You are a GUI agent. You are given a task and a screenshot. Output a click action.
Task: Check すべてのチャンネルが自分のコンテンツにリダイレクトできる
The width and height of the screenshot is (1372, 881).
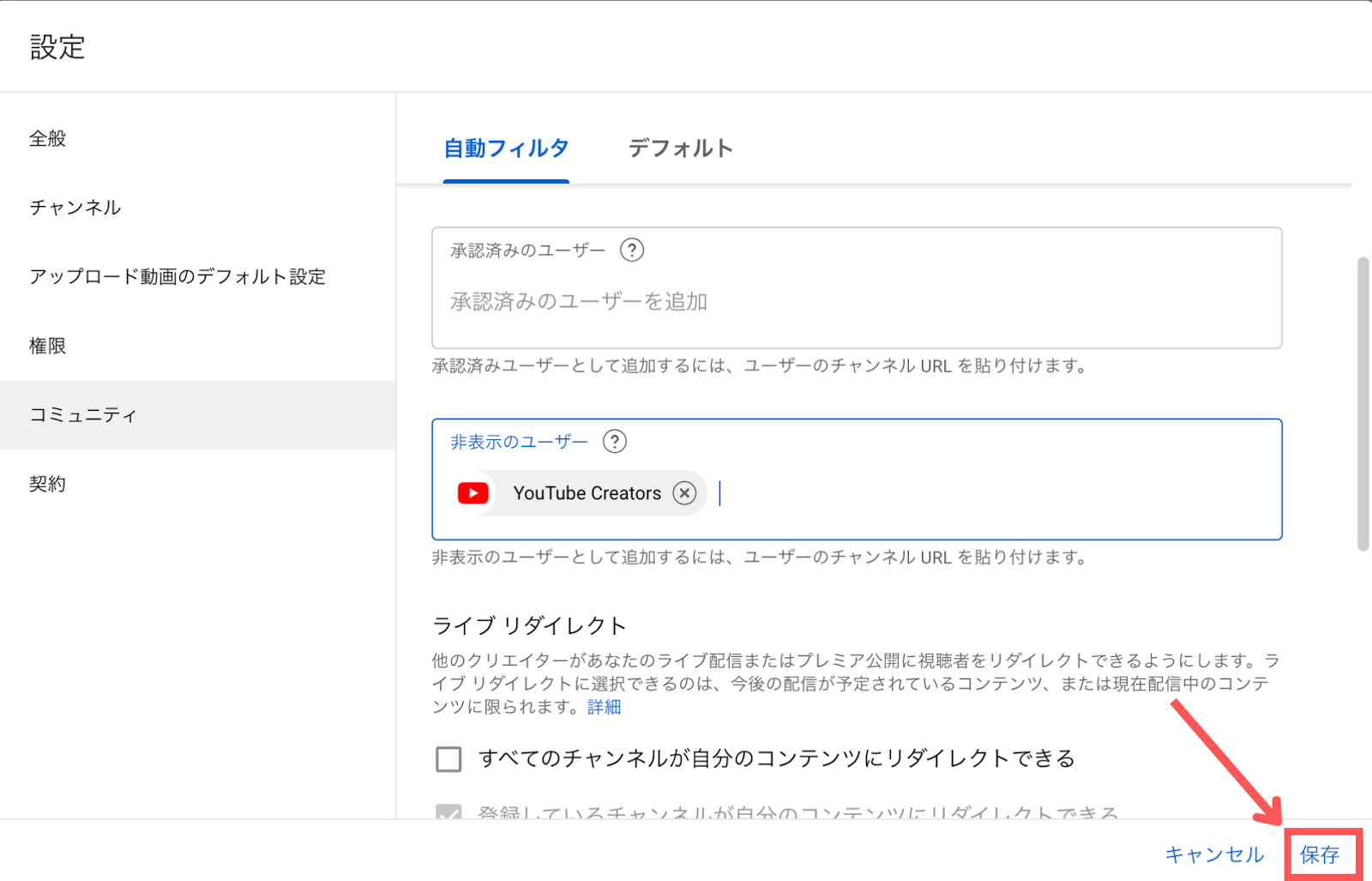point(448,758)
